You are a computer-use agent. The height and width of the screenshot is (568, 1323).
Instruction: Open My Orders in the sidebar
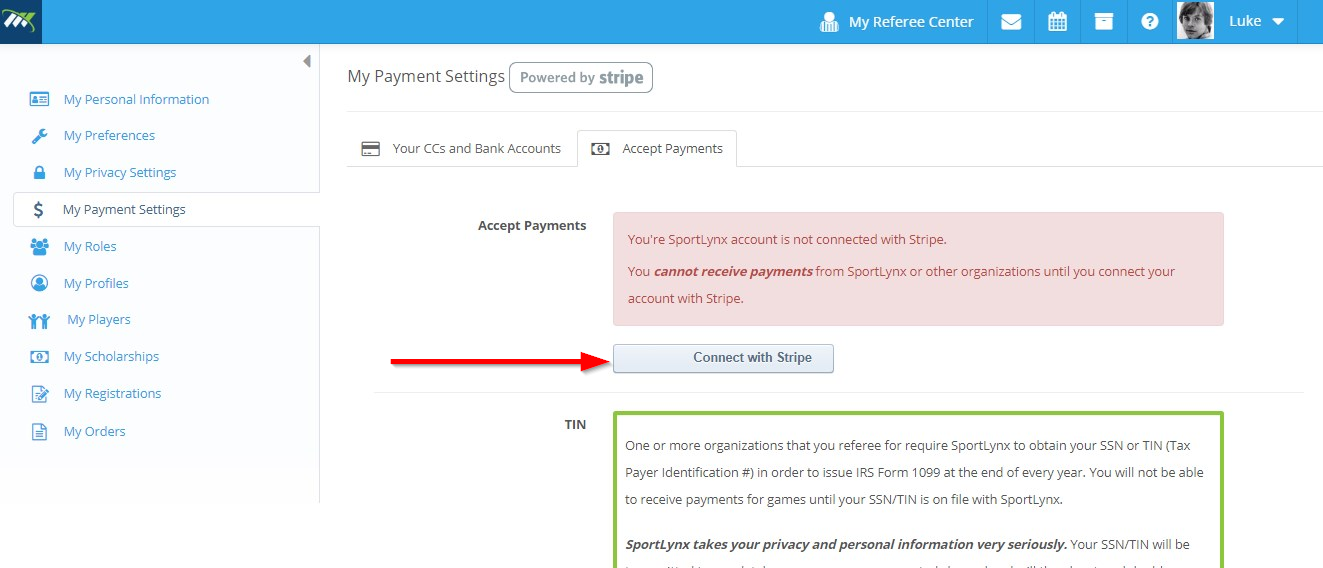(x=95, y=431)
